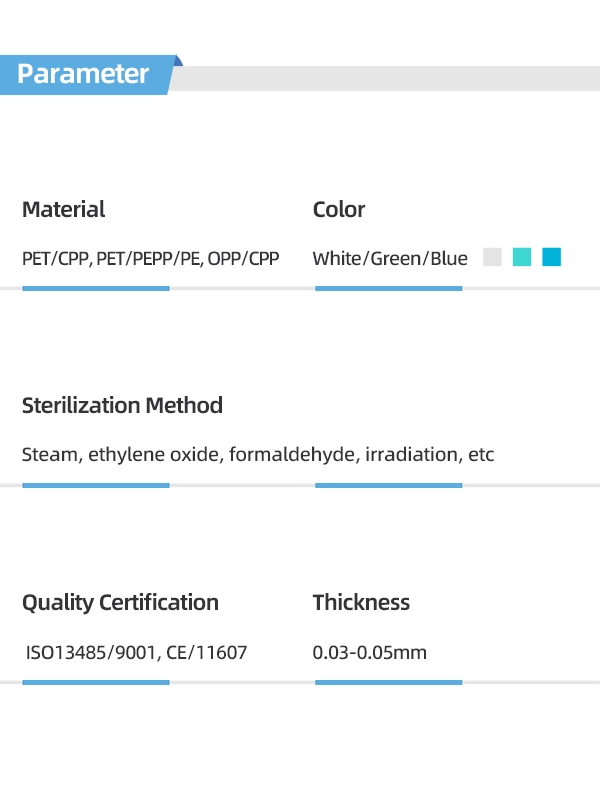
Task: Click the white color swatch
Action: tap(491, 257)
